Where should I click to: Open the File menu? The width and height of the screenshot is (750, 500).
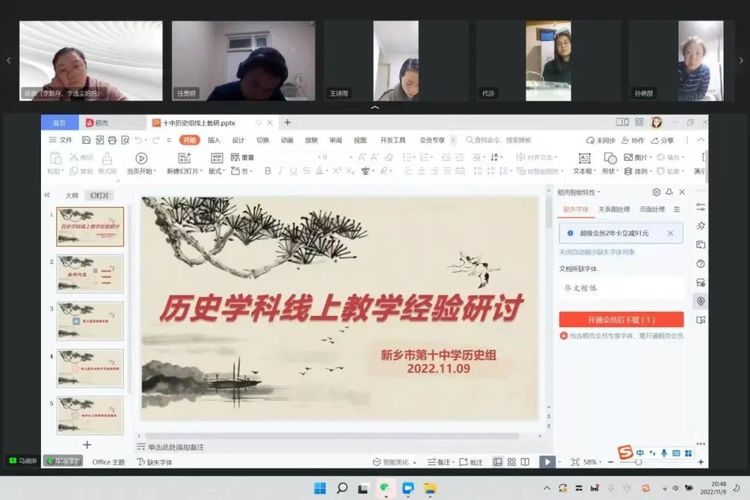60,140
